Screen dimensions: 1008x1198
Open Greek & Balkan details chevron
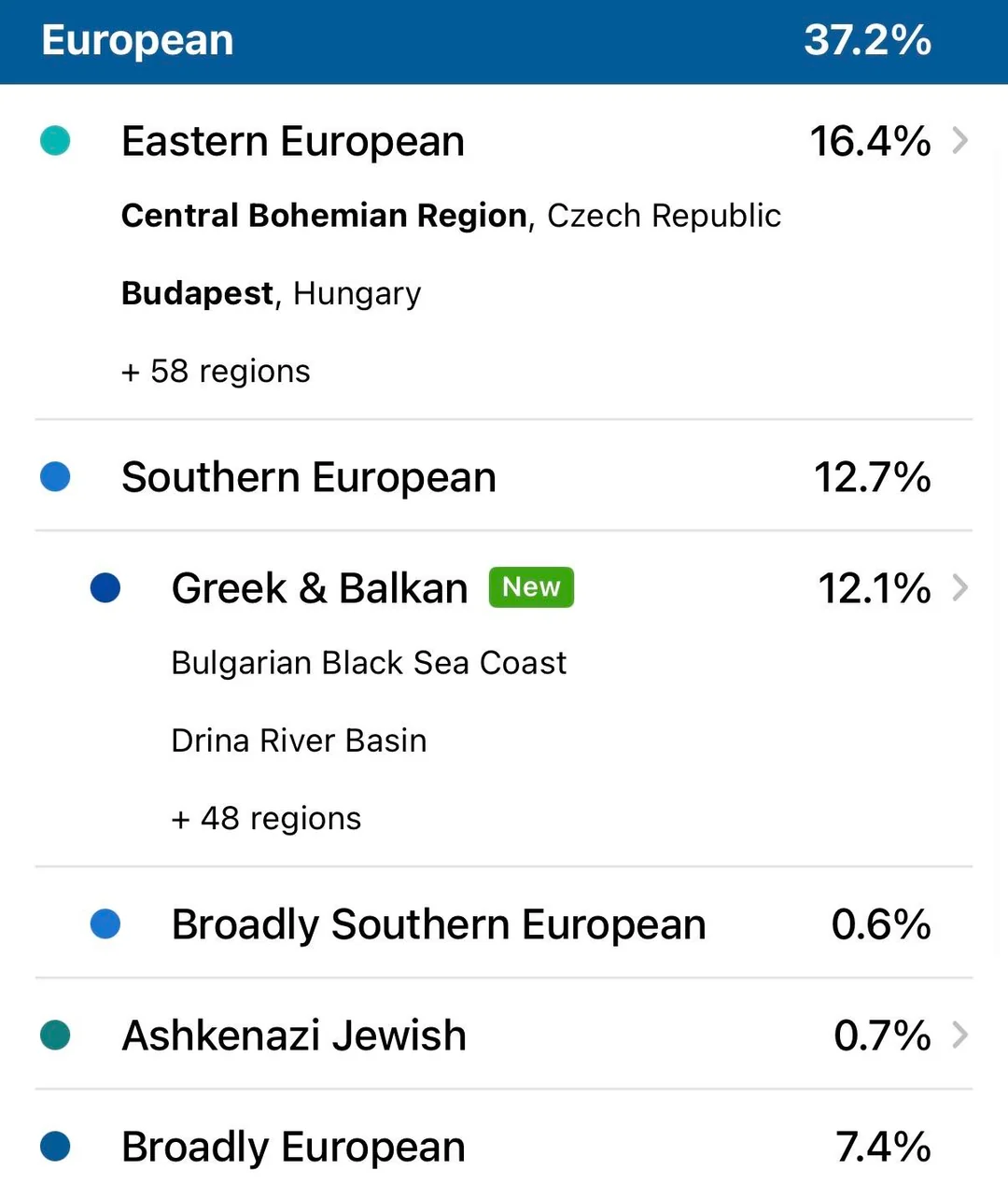(x=959, y=588)
